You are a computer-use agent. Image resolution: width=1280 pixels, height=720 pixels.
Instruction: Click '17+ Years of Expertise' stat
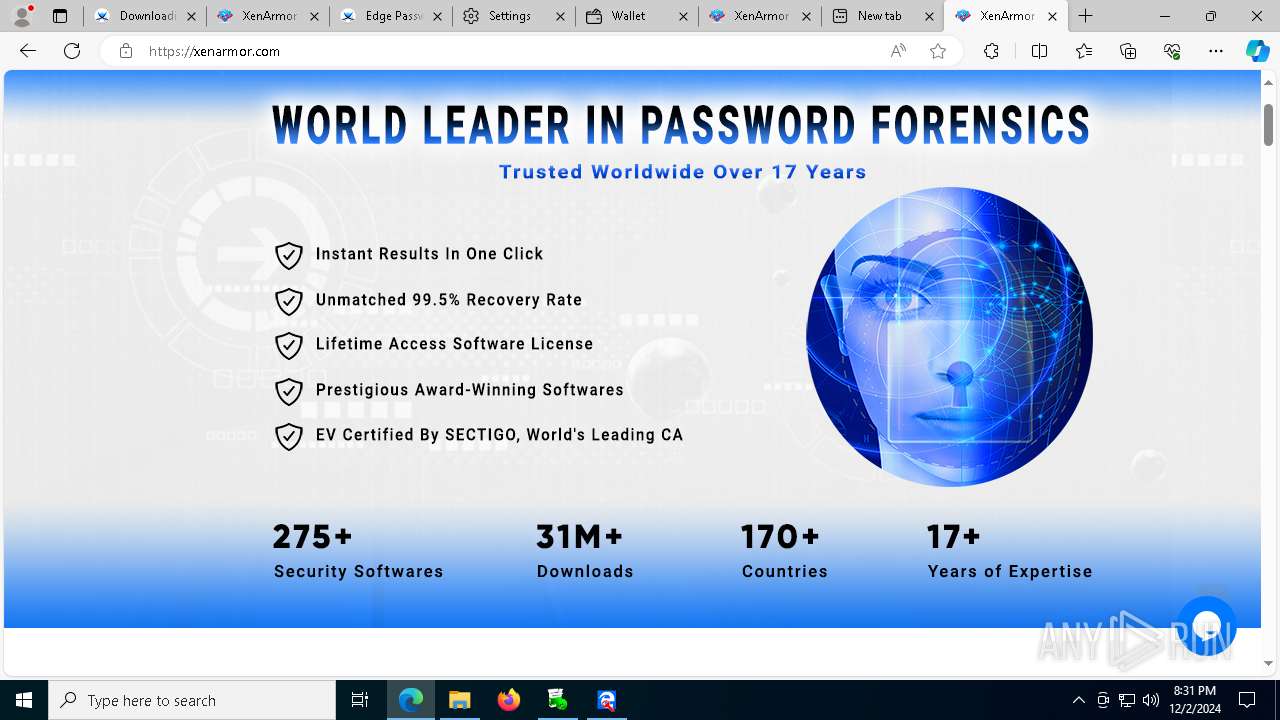(x=1010, y=551)
